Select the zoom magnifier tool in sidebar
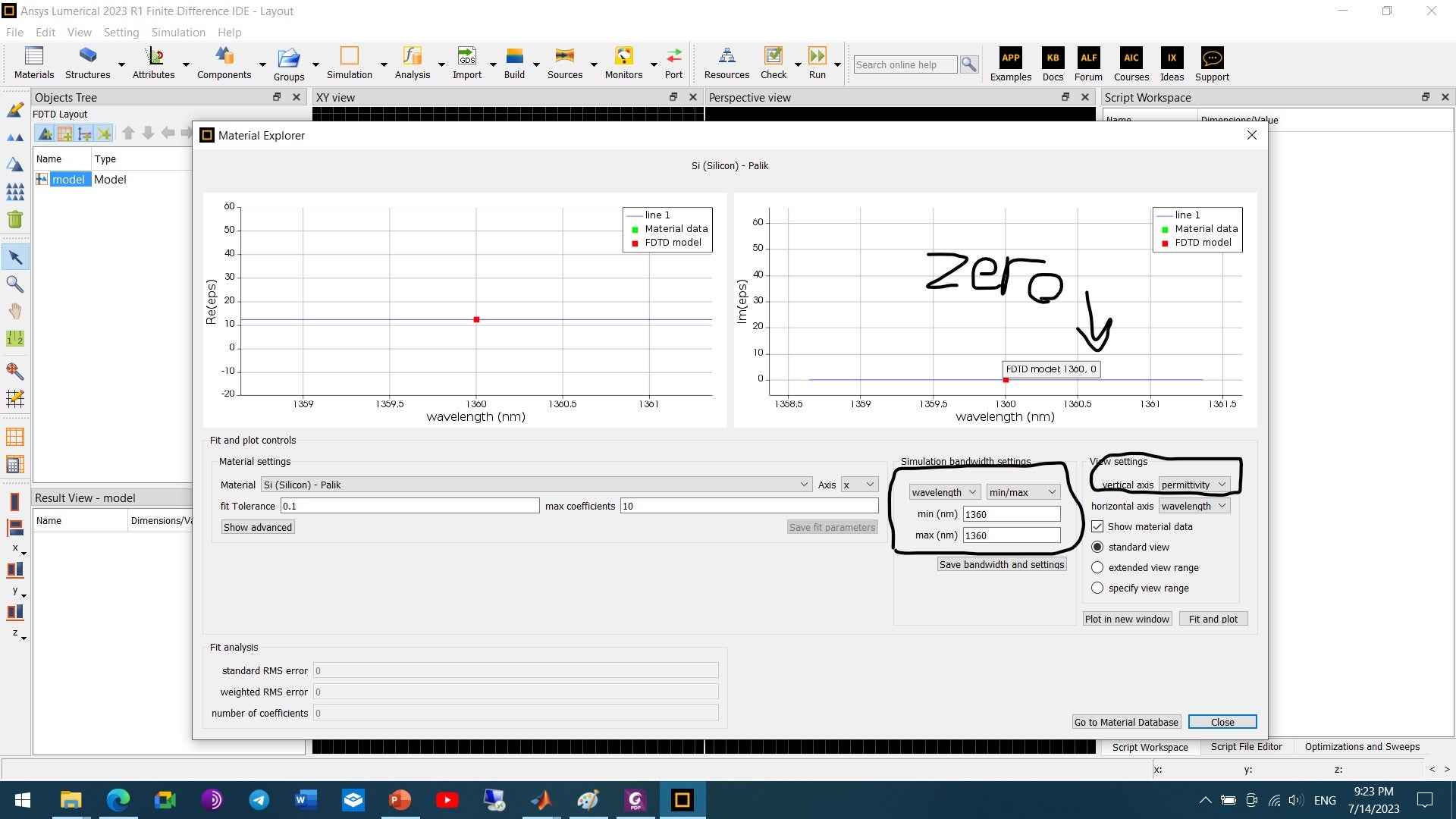Screen dimensions: 1456x819 tap(14, 284)
